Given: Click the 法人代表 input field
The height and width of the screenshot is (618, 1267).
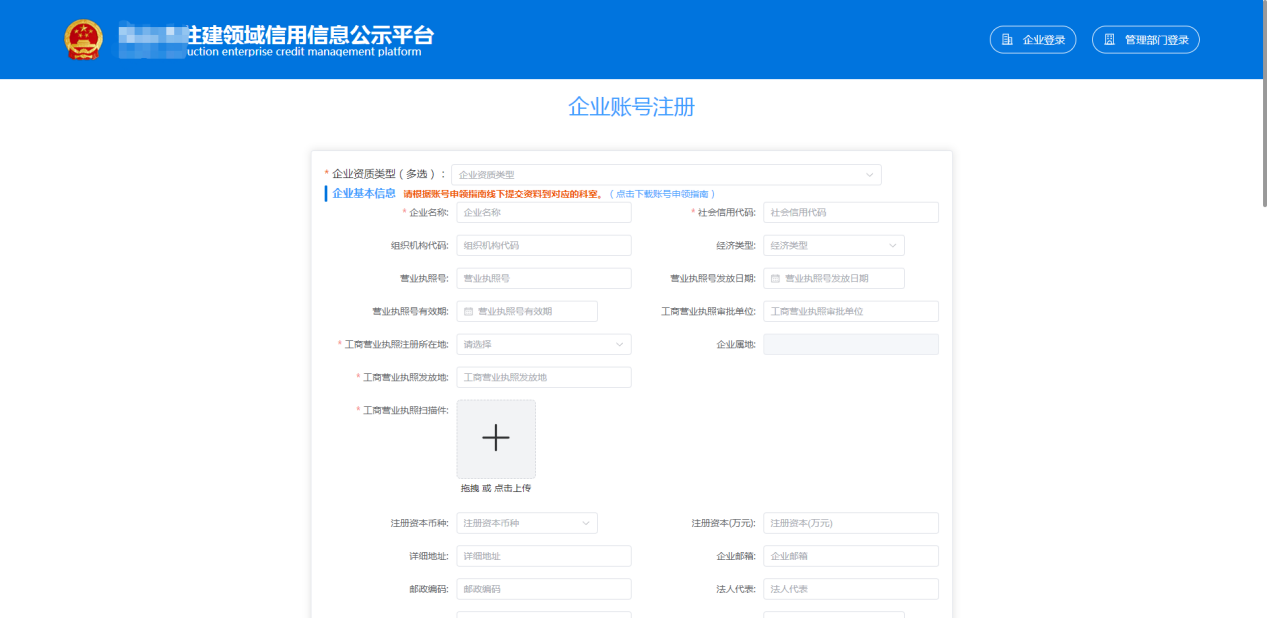Looking at the screenshot, I should click(850, 589).
